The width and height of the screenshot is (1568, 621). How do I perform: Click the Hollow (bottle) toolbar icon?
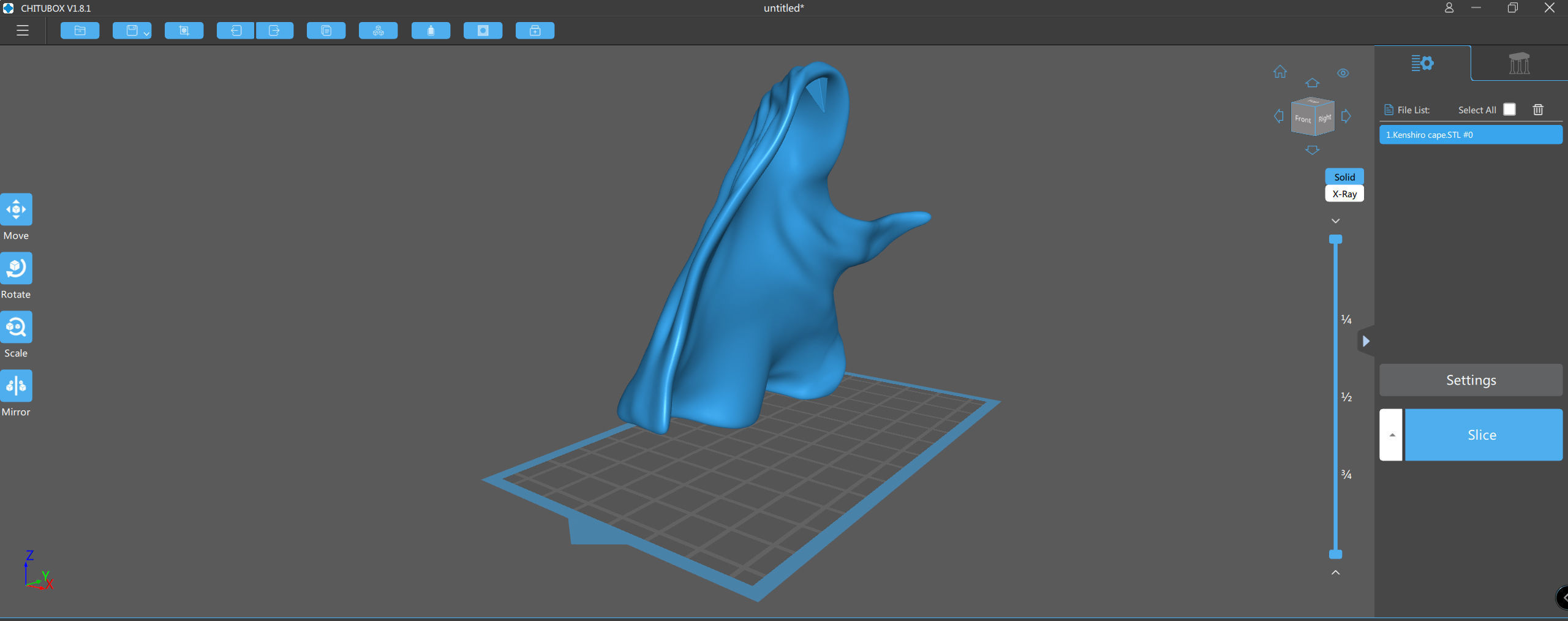click(431, 31)
